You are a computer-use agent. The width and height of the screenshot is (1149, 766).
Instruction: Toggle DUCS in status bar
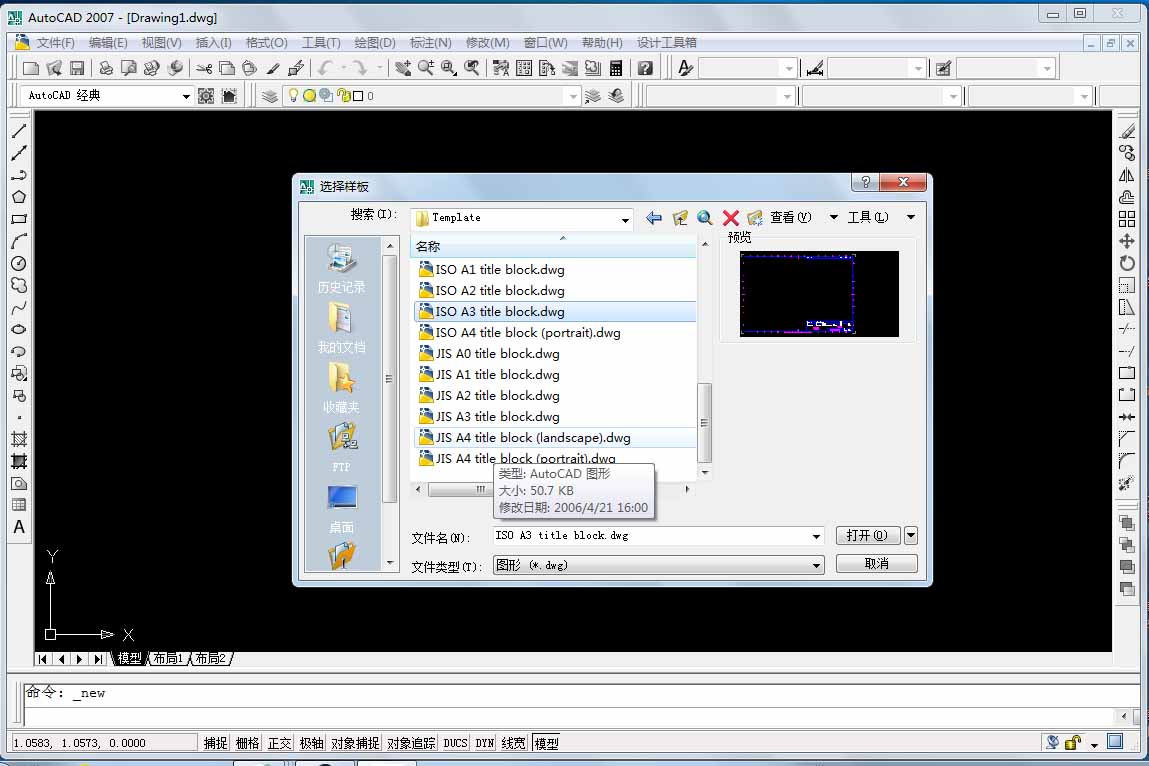(455, 743)
